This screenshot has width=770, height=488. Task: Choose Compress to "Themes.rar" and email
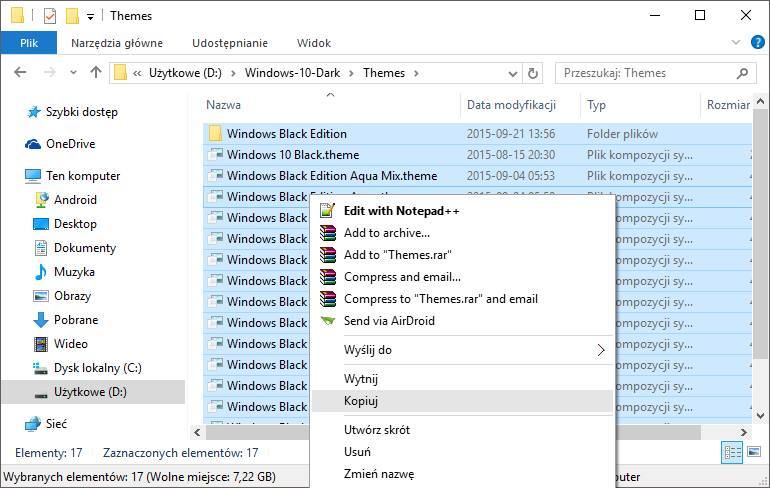pos(463,299)
